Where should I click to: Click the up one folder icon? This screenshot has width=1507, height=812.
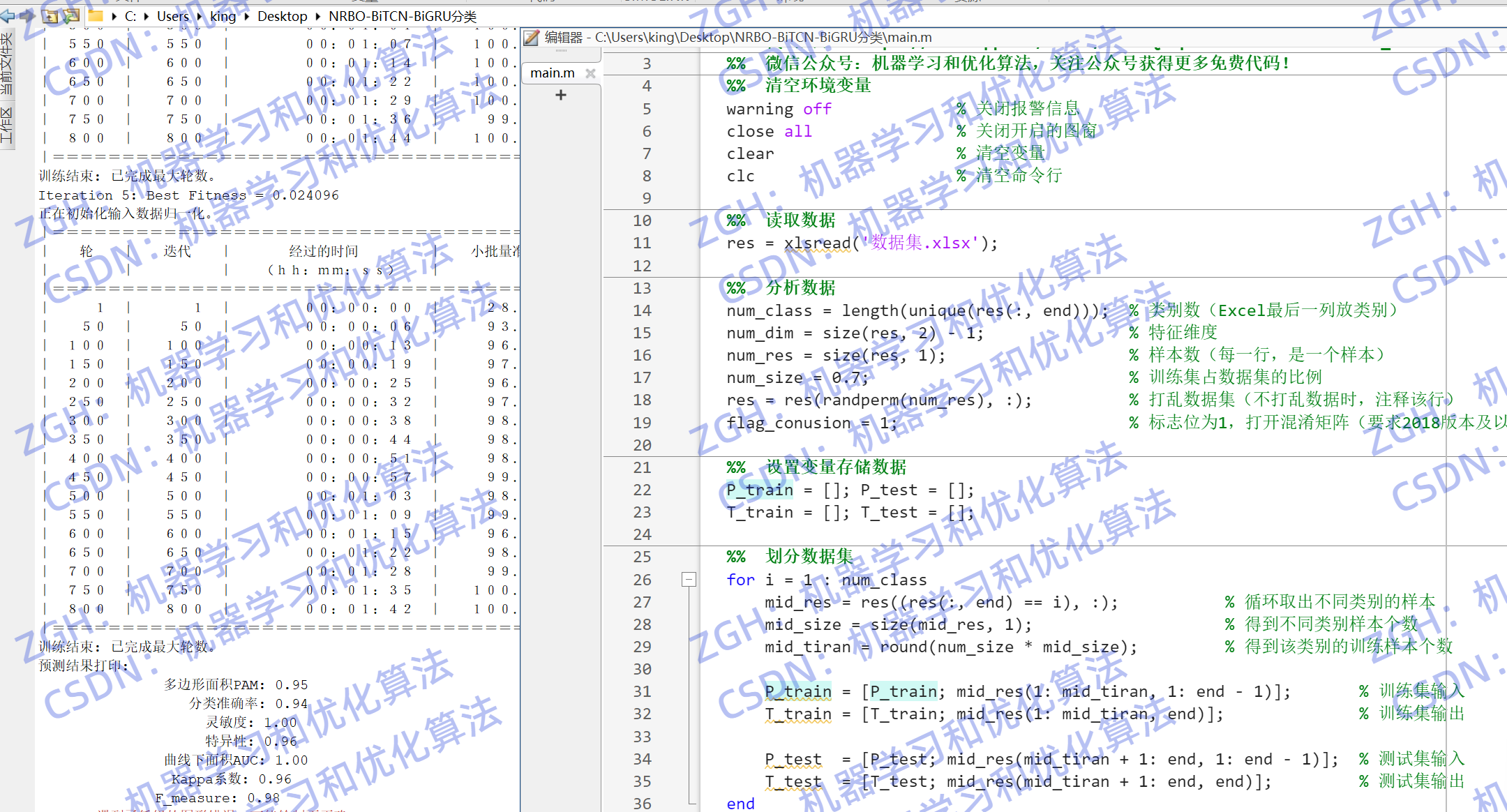(x=50, y=16)
